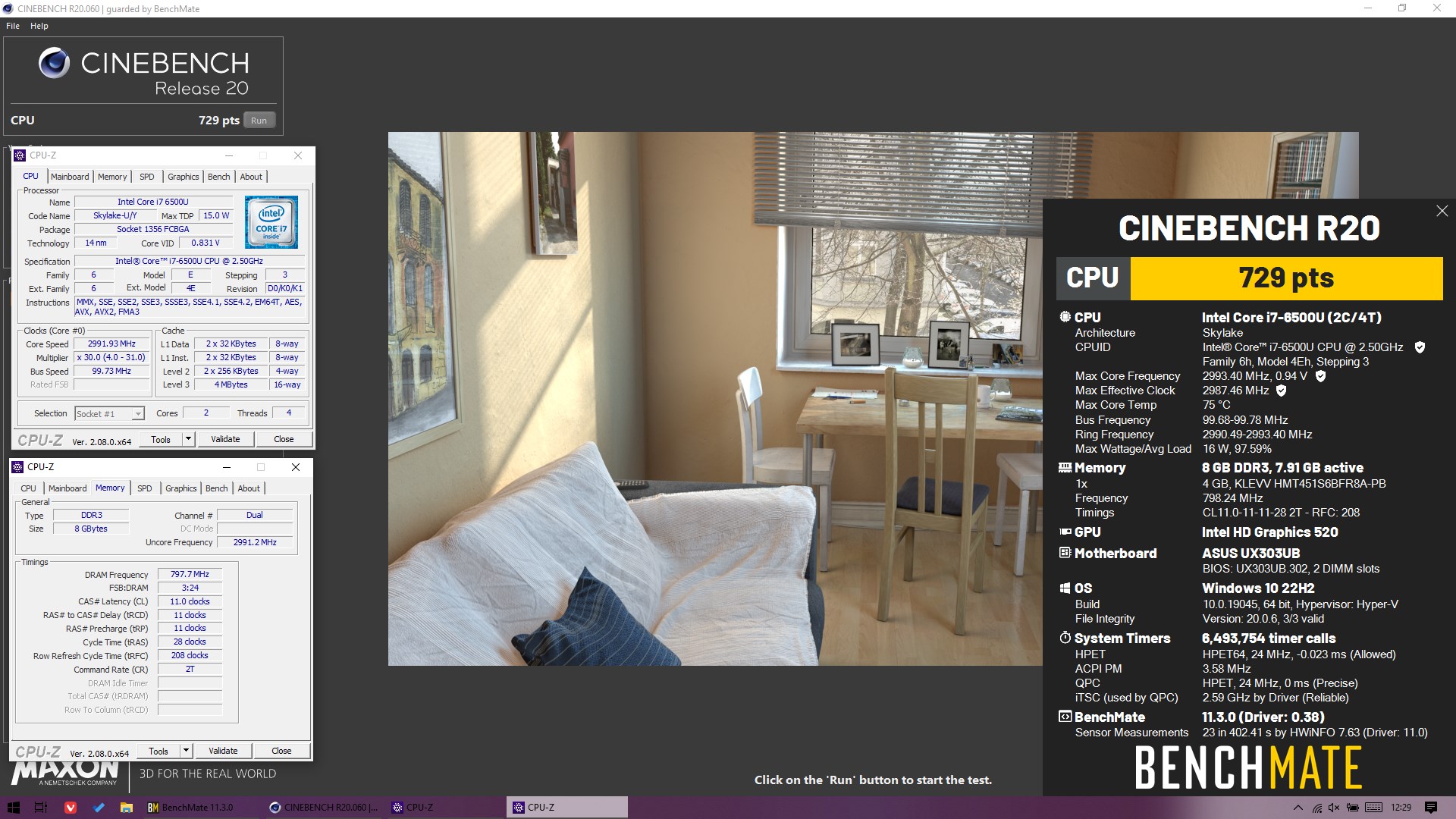Expand Tools dropdown arrow in lower CPU-Z

coord(186,751)
